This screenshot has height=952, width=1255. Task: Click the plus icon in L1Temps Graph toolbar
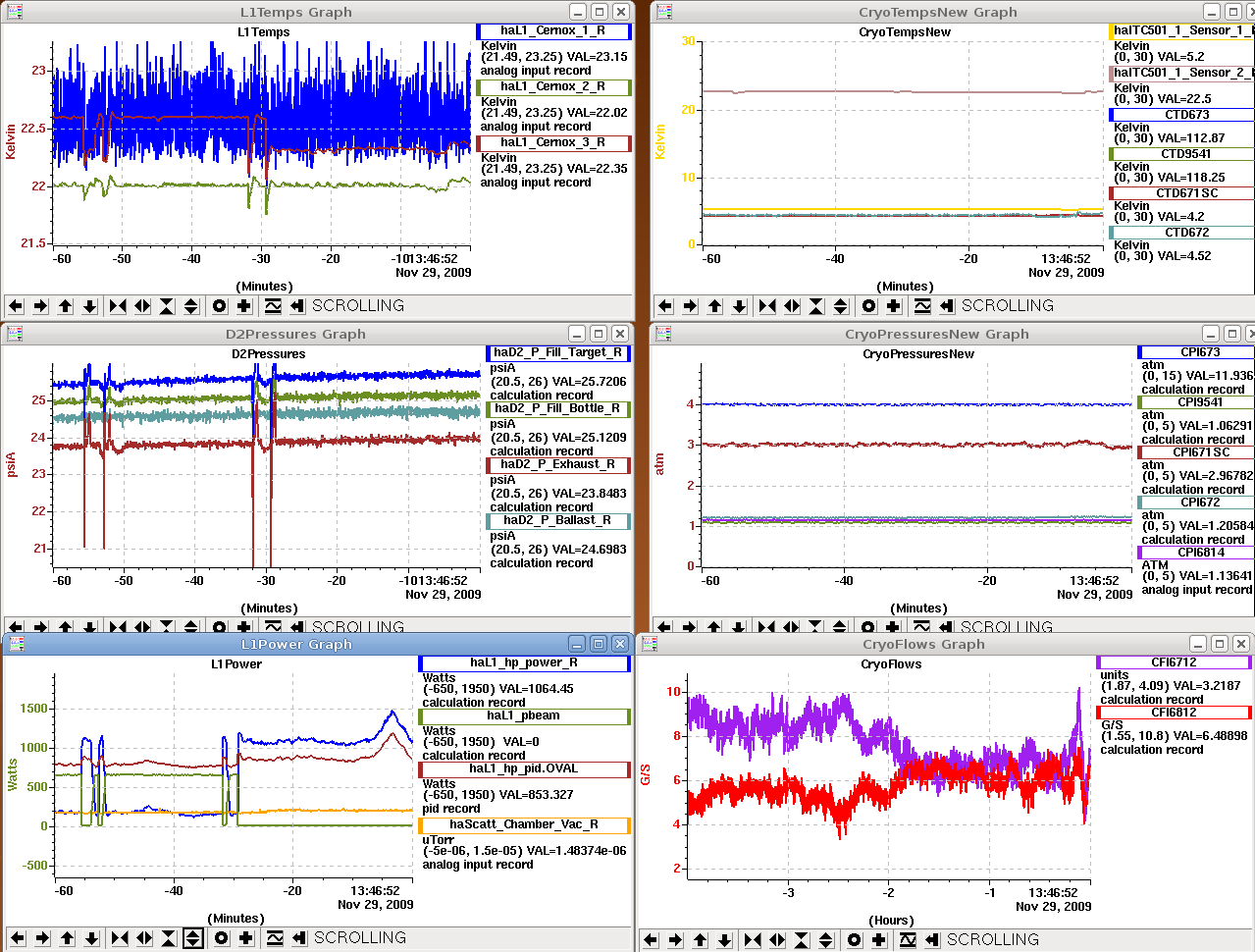244,306
